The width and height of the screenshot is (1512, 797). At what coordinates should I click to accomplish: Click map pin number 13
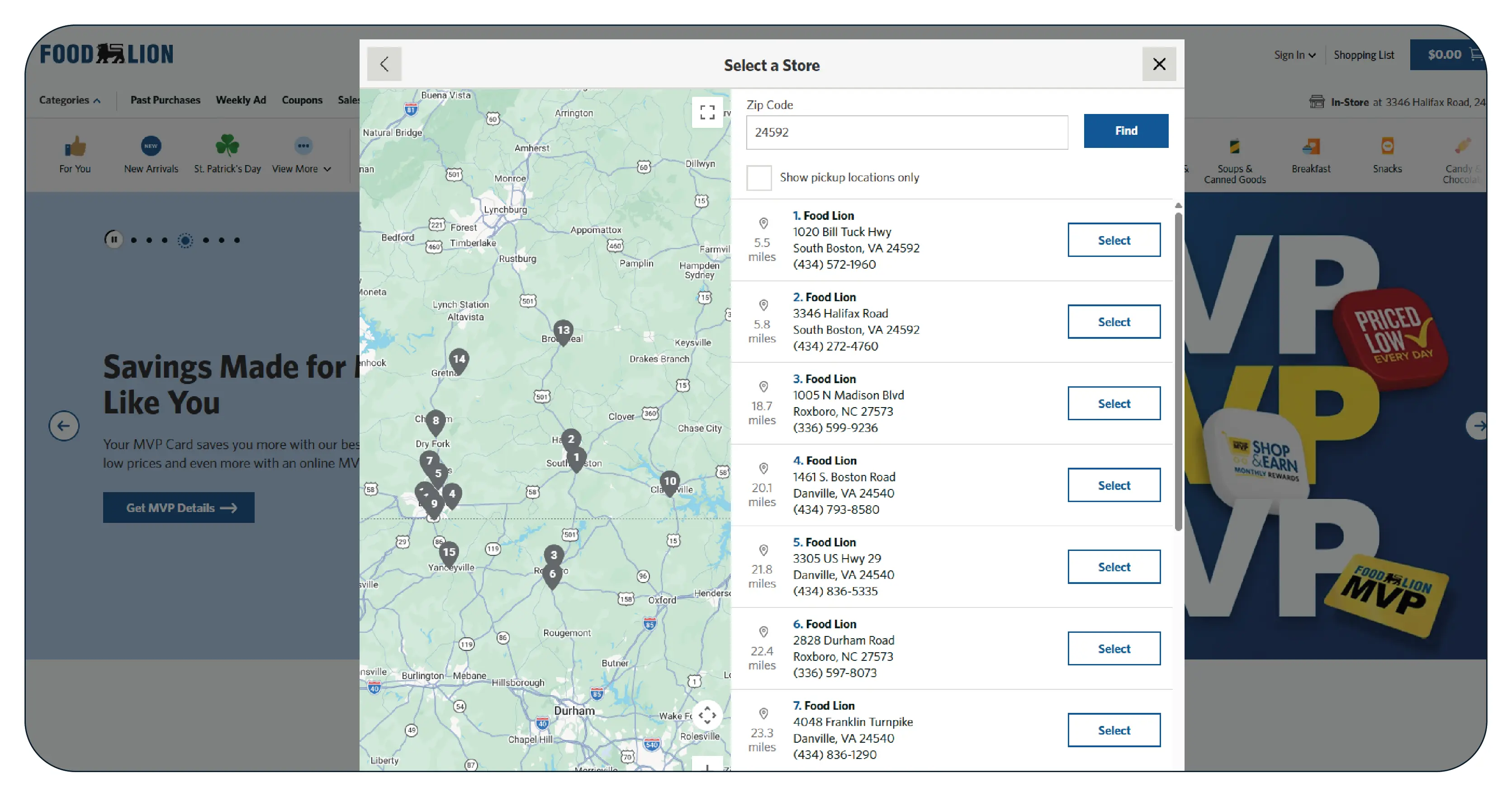coord(563,331)
